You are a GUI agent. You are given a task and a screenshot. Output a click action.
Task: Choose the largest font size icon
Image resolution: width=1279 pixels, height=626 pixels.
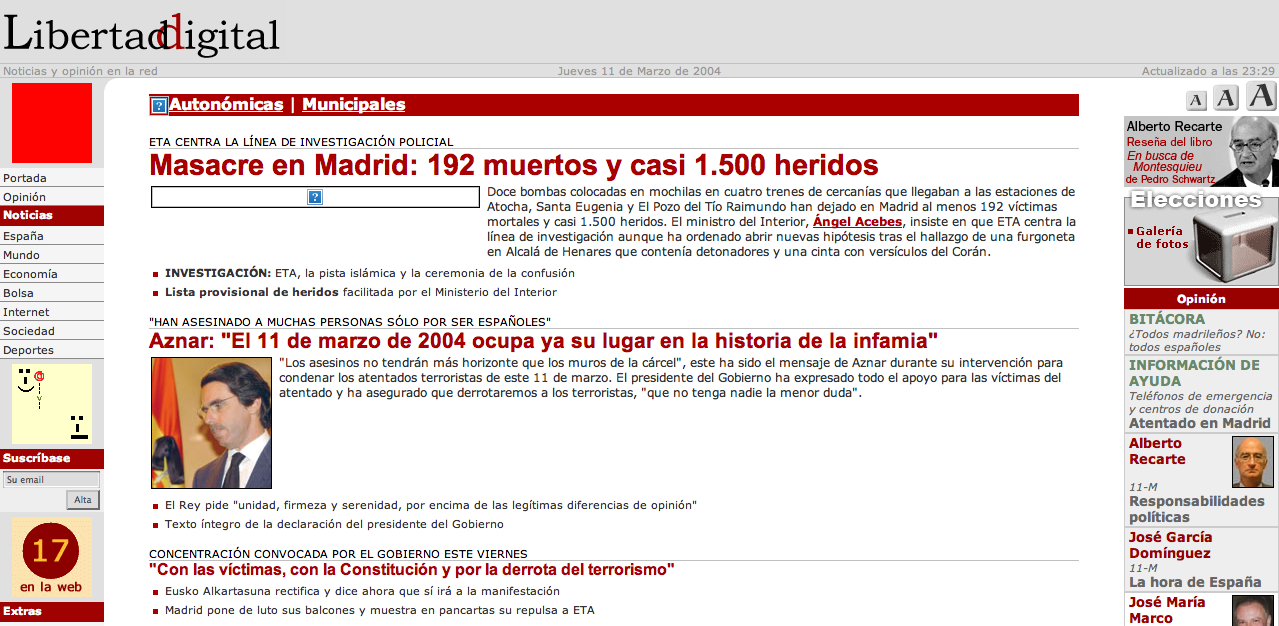click(x=1260, y=96)
